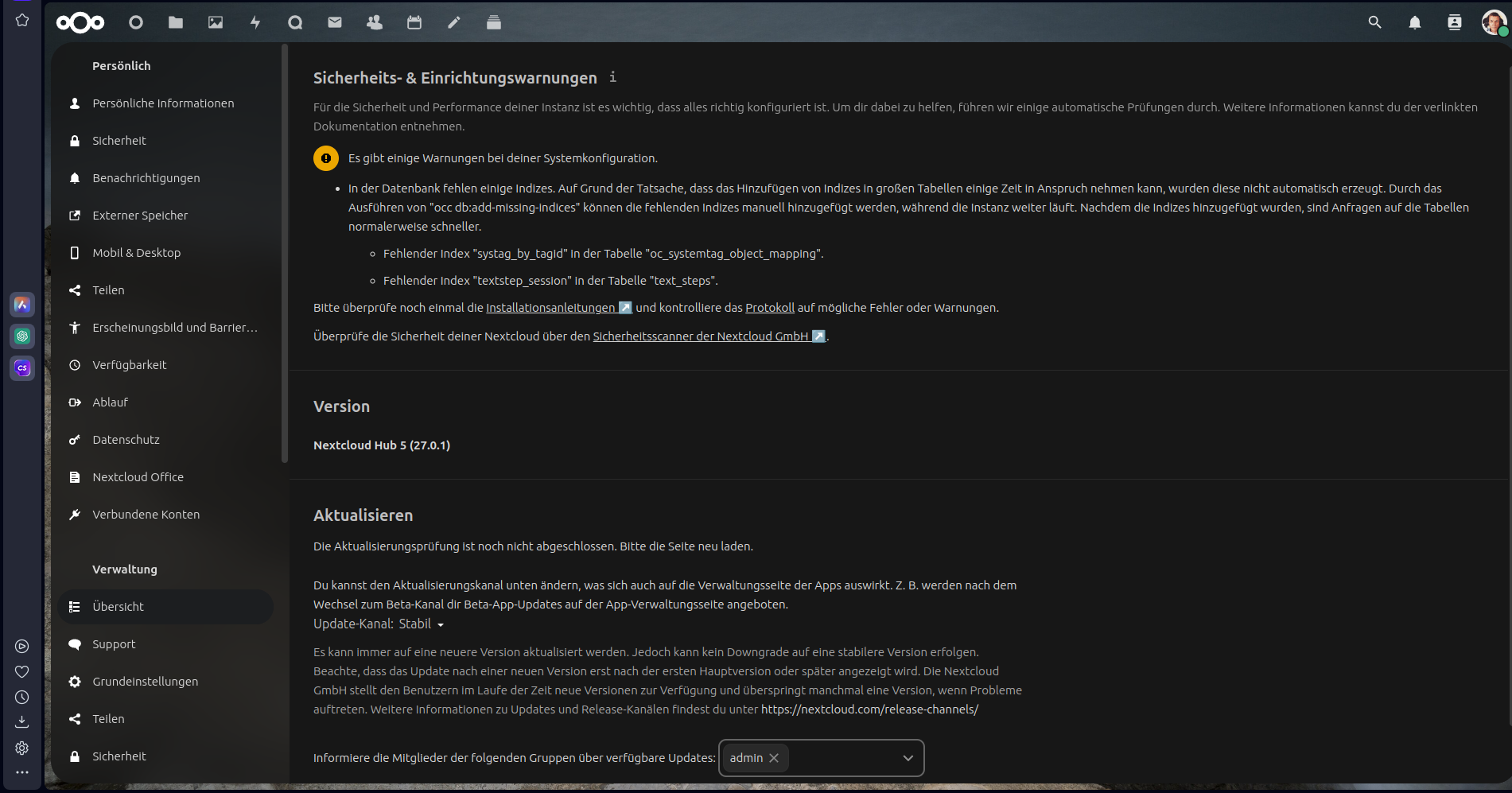Follow the Installationsanleitungen link
Viewport: 1512px width, 793px height.
558,308
